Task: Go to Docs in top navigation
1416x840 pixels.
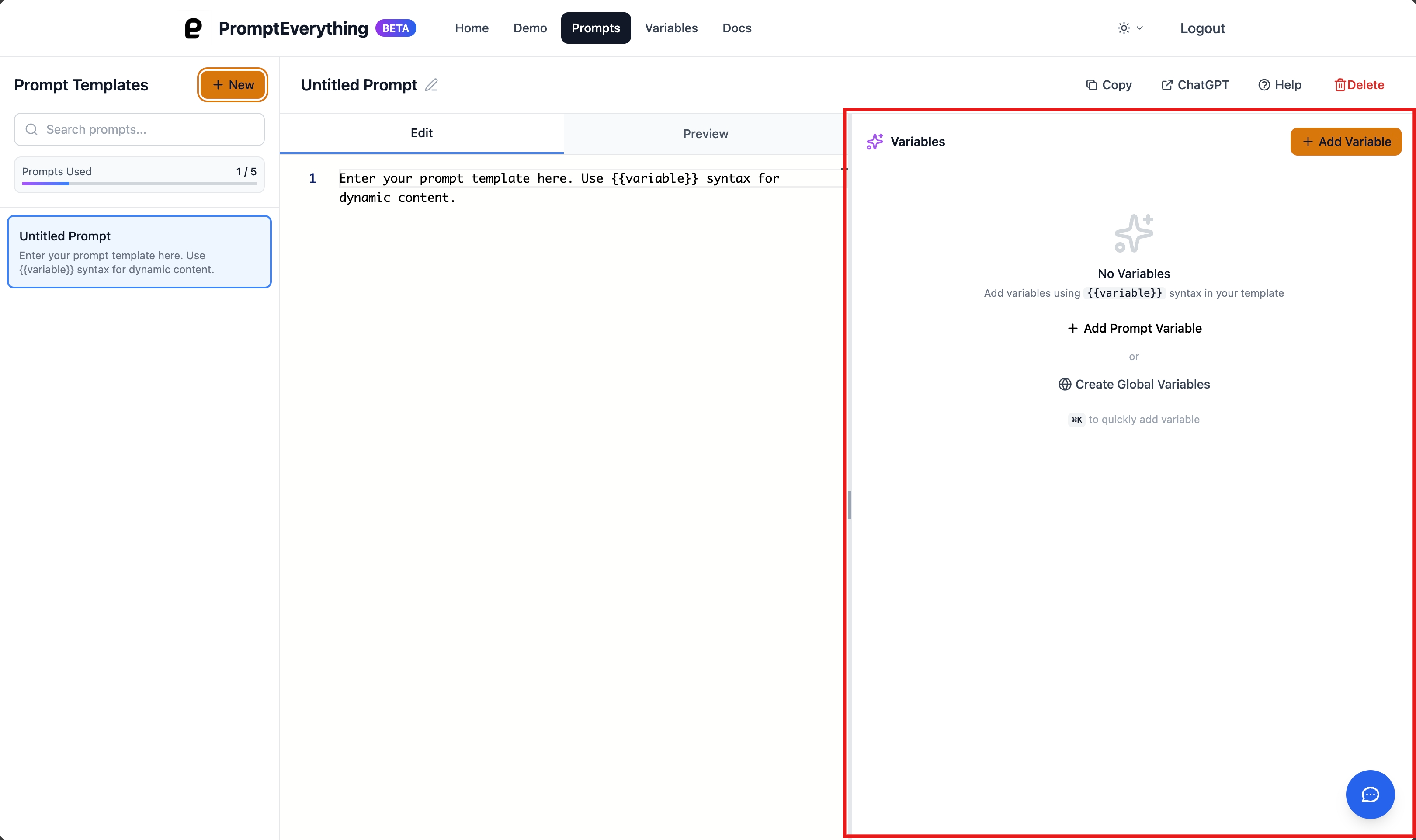Action: (736, 28)
